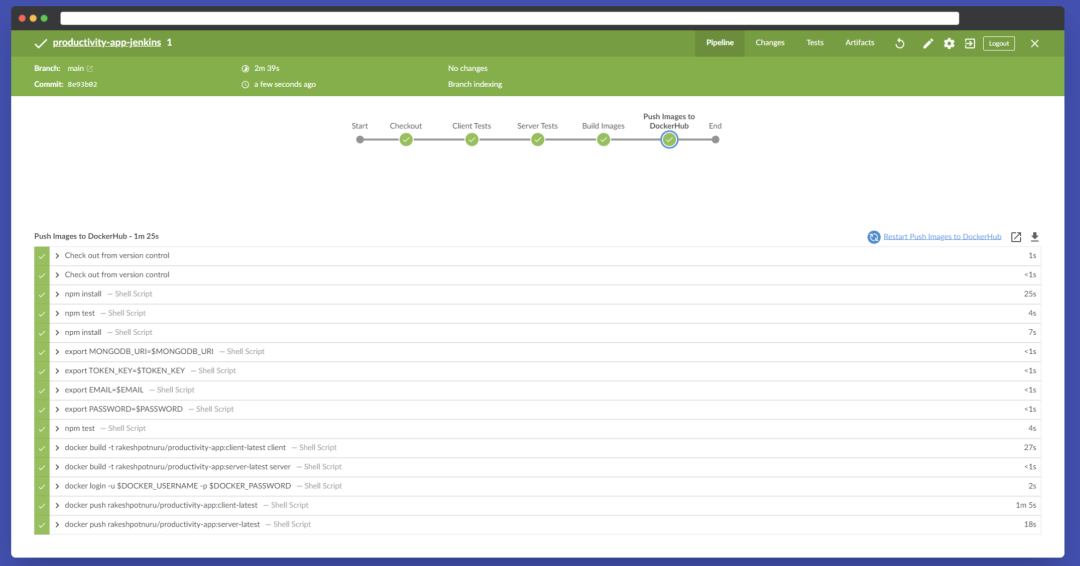Open pipeline configuration via the gear icon

[x=949, y=43]
